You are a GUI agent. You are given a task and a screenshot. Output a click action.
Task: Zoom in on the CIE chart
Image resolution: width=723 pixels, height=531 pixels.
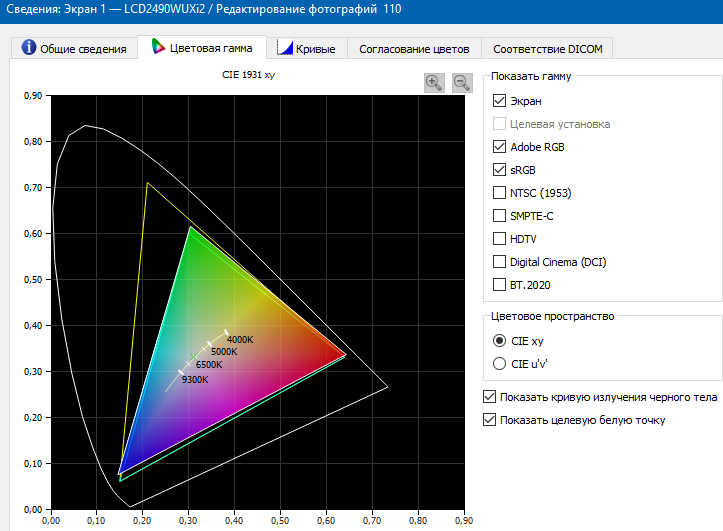(x=434, y=83)
